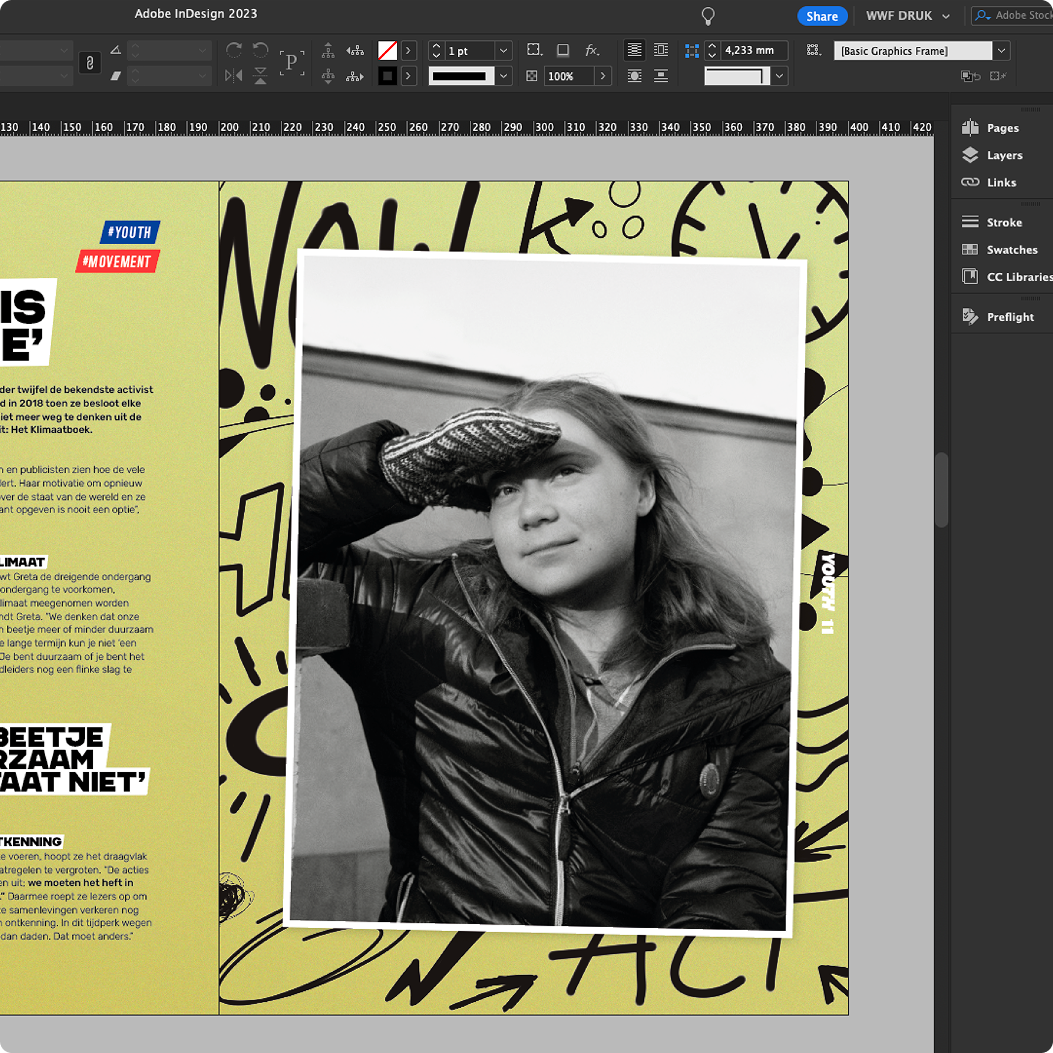Toggle the no text wrap option
The image size is (1053, 1053).
coord(634,50)
